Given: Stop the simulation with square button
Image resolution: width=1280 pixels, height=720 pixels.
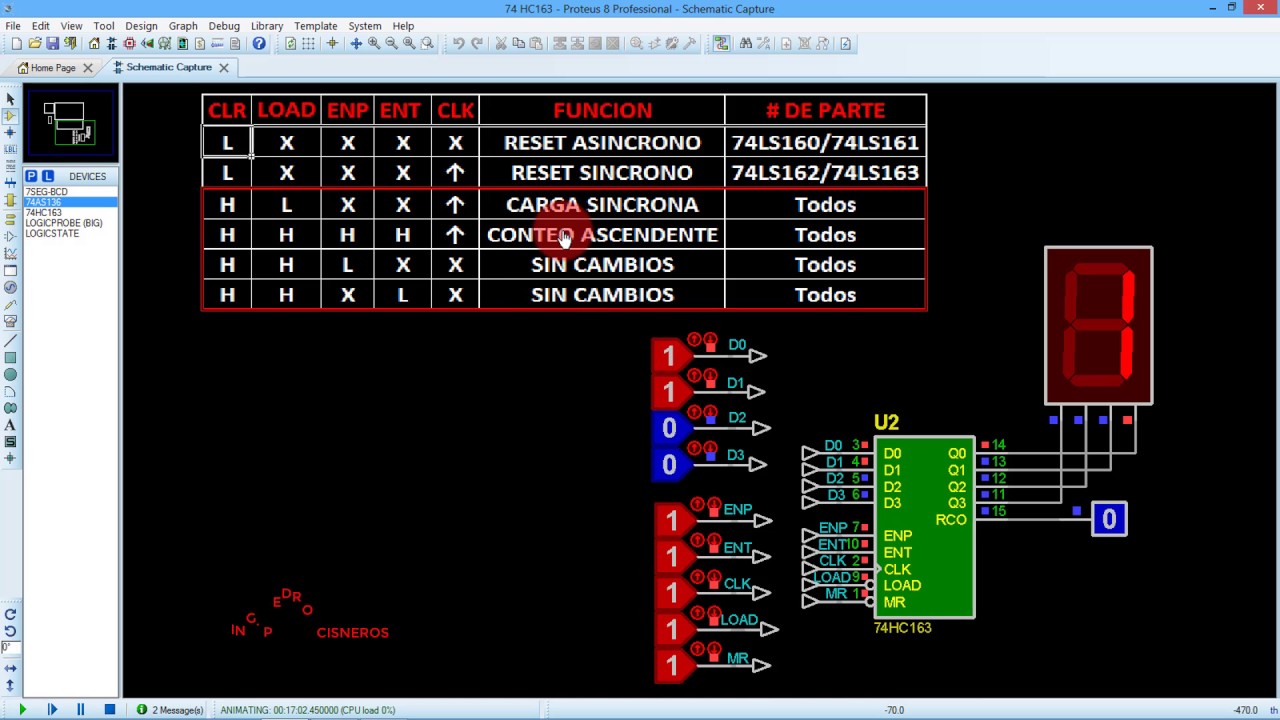Looking at the screenshot, I should pyautogui.click(x=109, y=710).
